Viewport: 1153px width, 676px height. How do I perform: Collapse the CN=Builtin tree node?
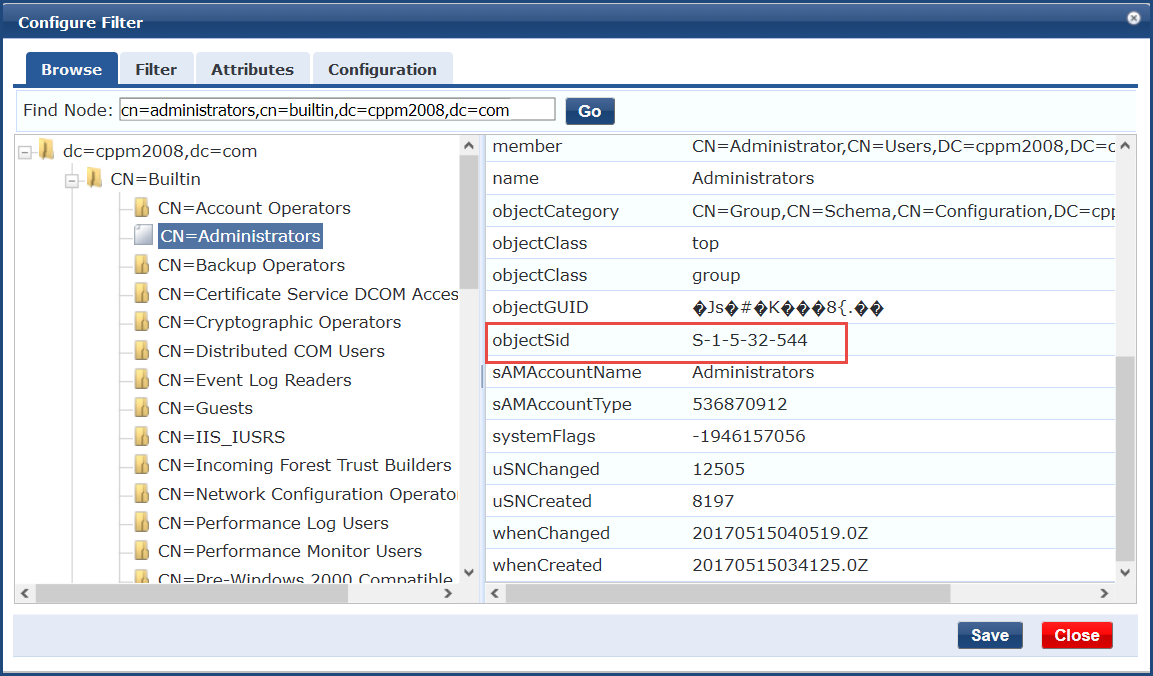(x=72, y=180)
